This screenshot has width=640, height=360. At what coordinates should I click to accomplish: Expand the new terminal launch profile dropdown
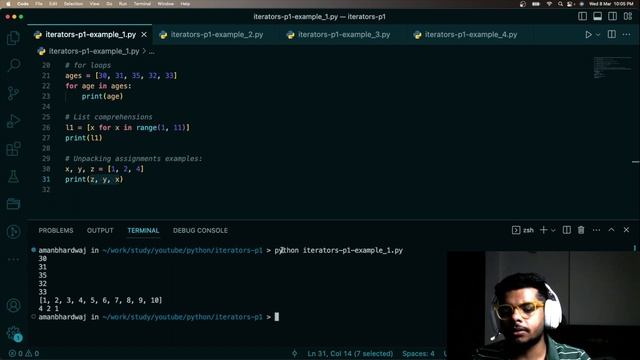553,231
